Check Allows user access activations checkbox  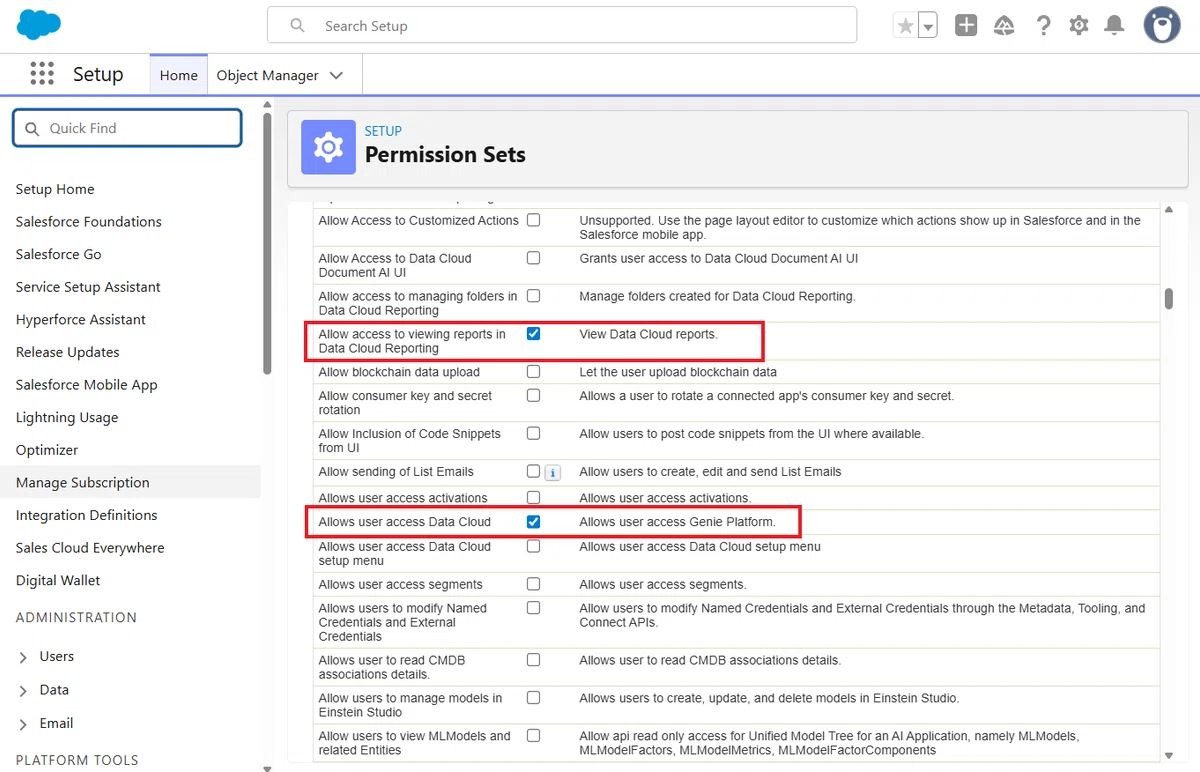click(x=534, y=498)
